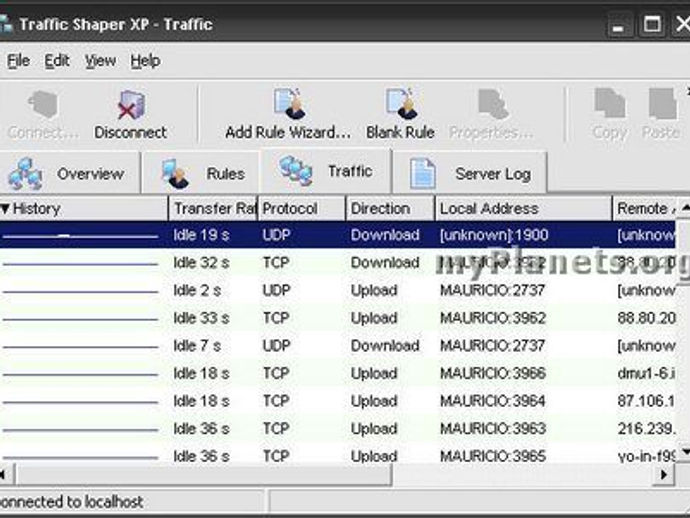Select the Idle 7 s row
Image resolution: width=690 pixels, height=518 pixels.
click(x=338, y=346)
